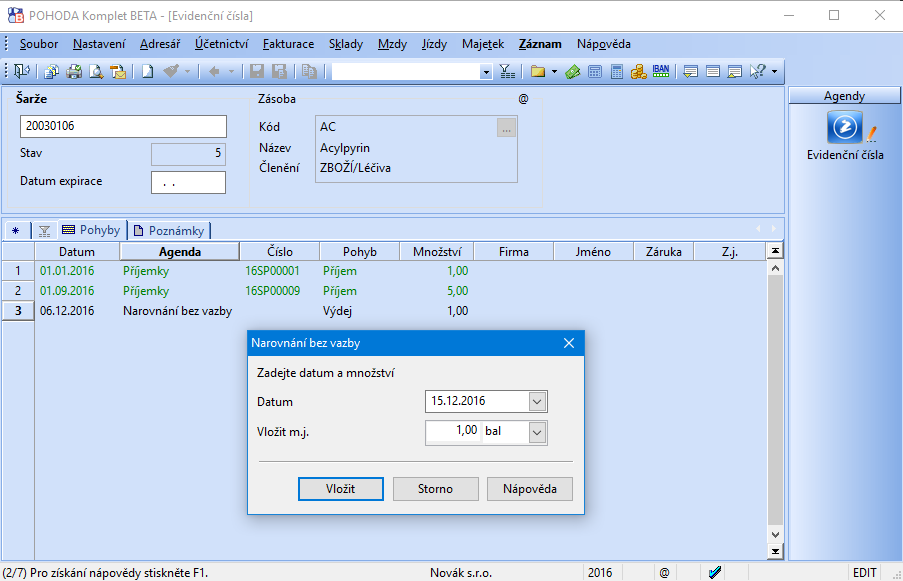Image resolution: width=903 pixels, height=581 pixels.
Task: Open the dropdown arrow beside the brush icon
Action: [x=187, y=71]
